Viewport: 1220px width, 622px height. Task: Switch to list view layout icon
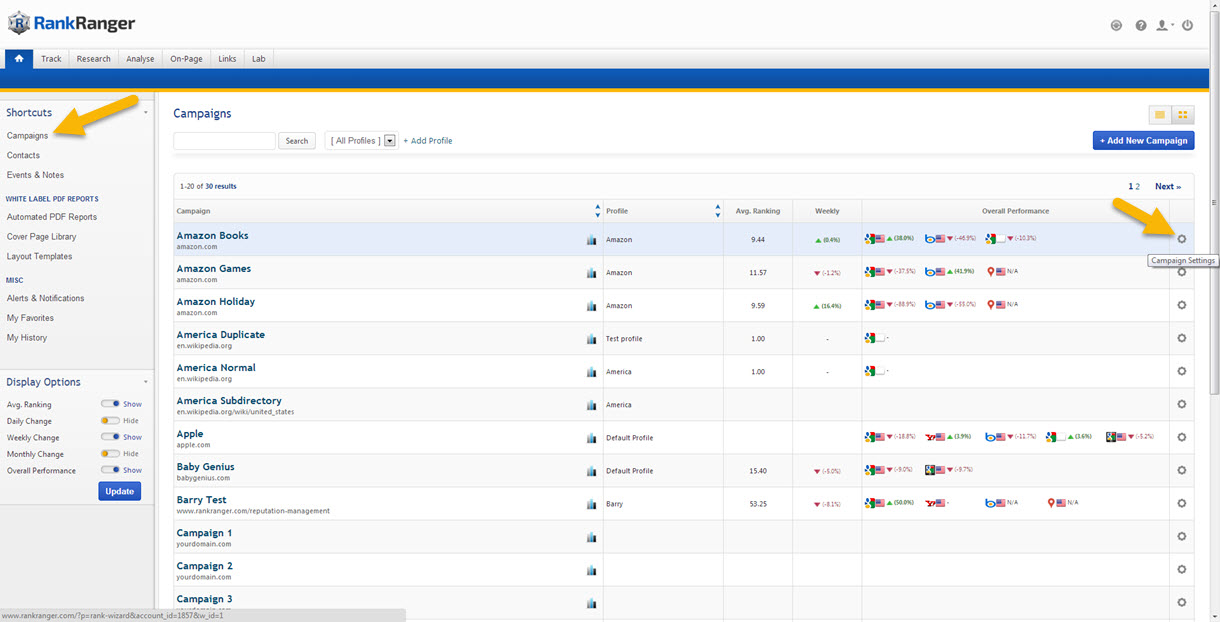1161,115
